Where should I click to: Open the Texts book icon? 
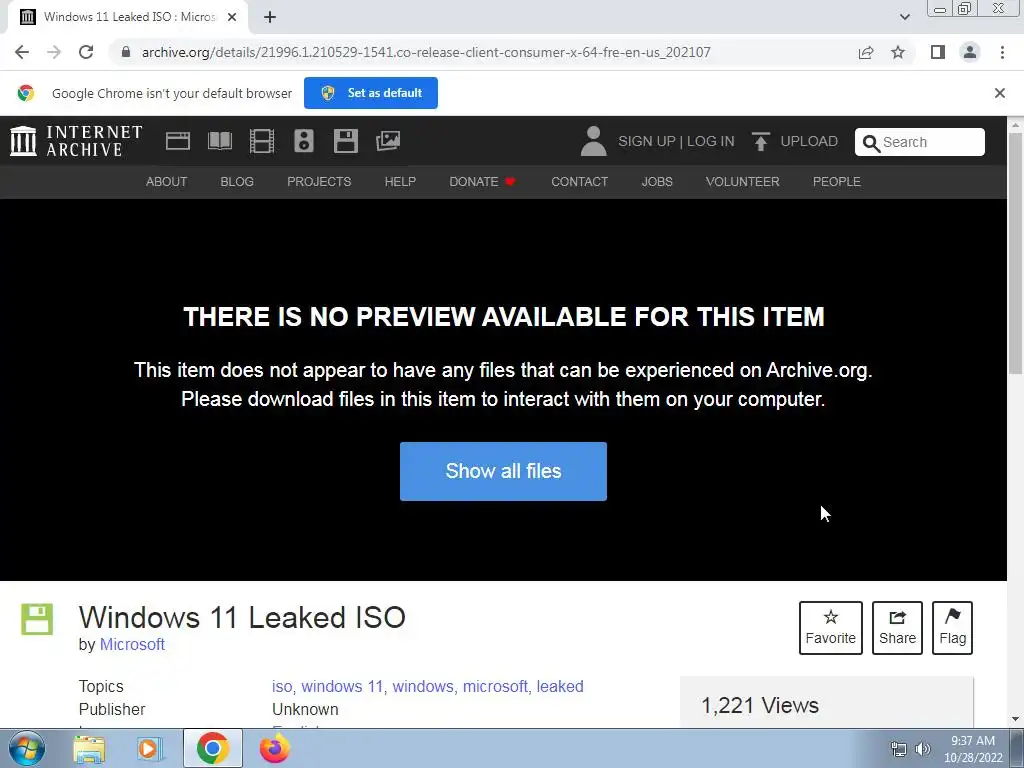coord(219,141)
